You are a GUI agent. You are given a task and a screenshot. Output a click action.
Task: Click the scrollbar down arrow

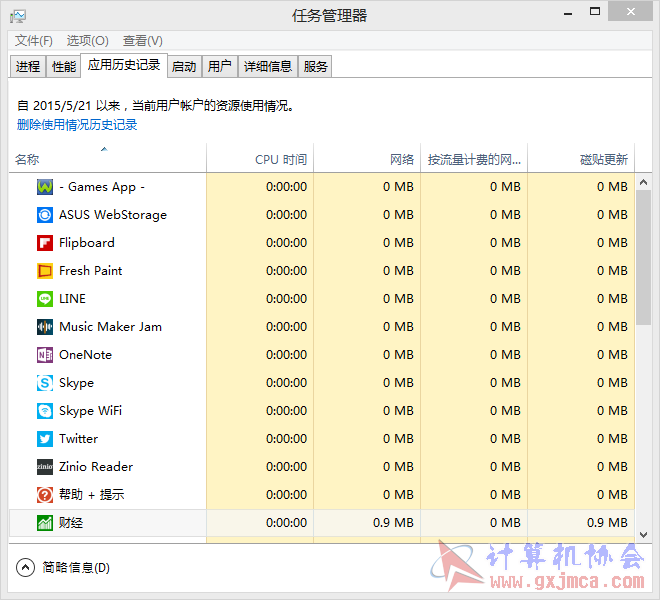click(643, 535)
